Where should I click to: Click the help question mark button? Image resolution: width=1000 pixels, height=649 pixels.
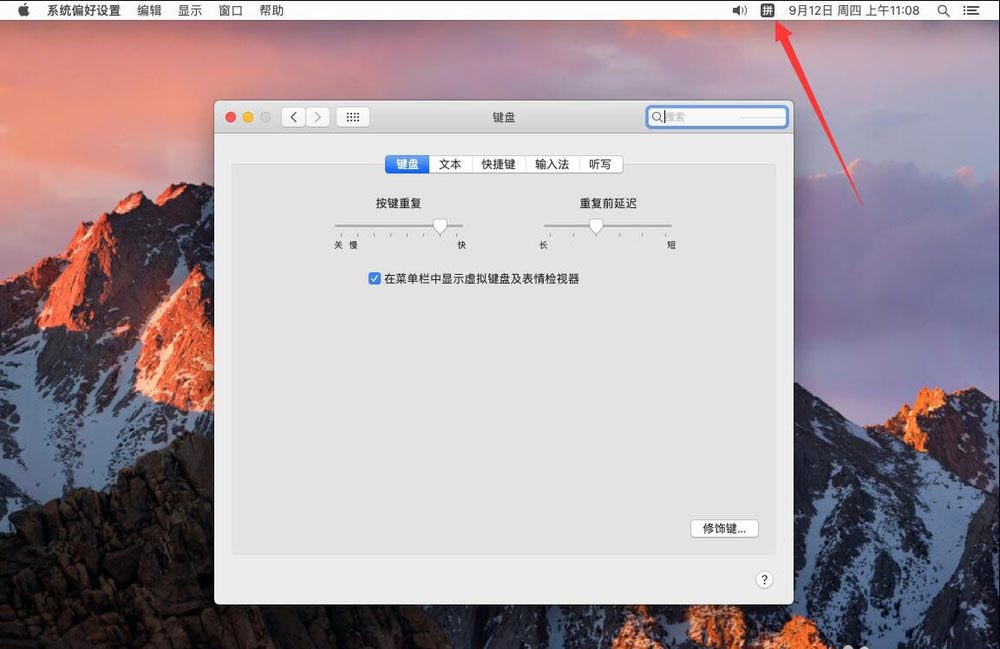764,579
